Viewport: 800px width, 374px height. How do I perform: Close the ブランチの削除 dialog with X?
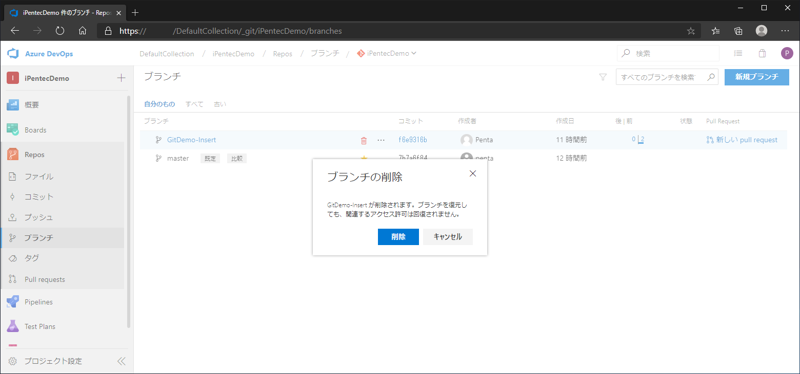click(472, 173)
